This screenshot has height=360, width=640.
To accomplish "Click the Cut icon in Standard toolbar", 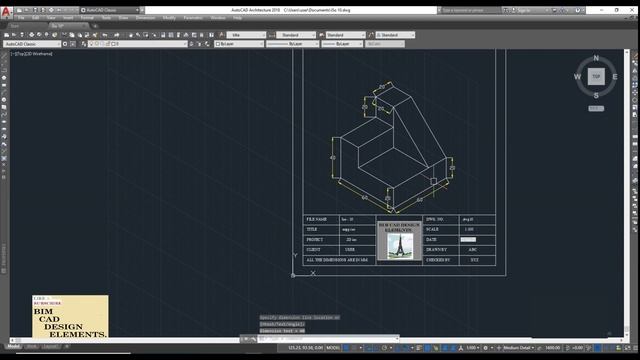I will (64, 35).
